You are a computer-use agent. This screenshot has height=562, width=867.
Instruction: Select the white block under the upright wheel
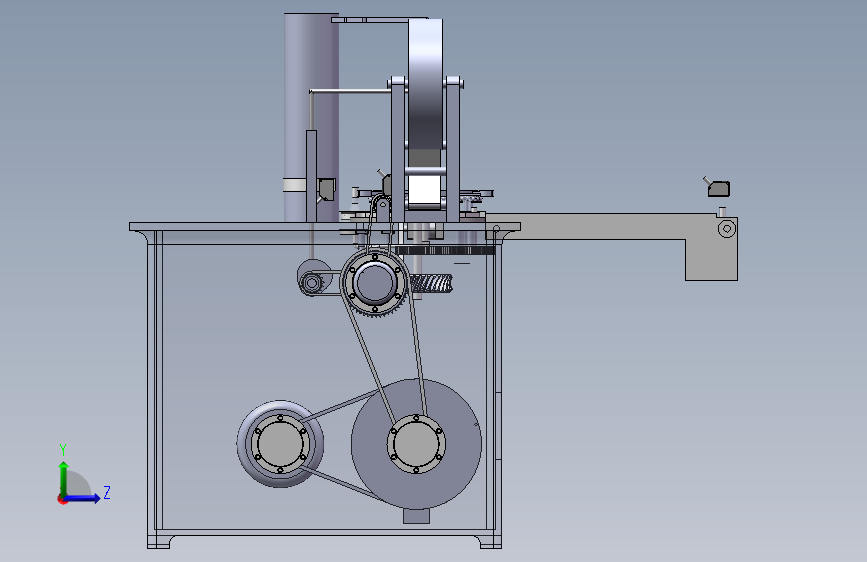tap(424, 190)
